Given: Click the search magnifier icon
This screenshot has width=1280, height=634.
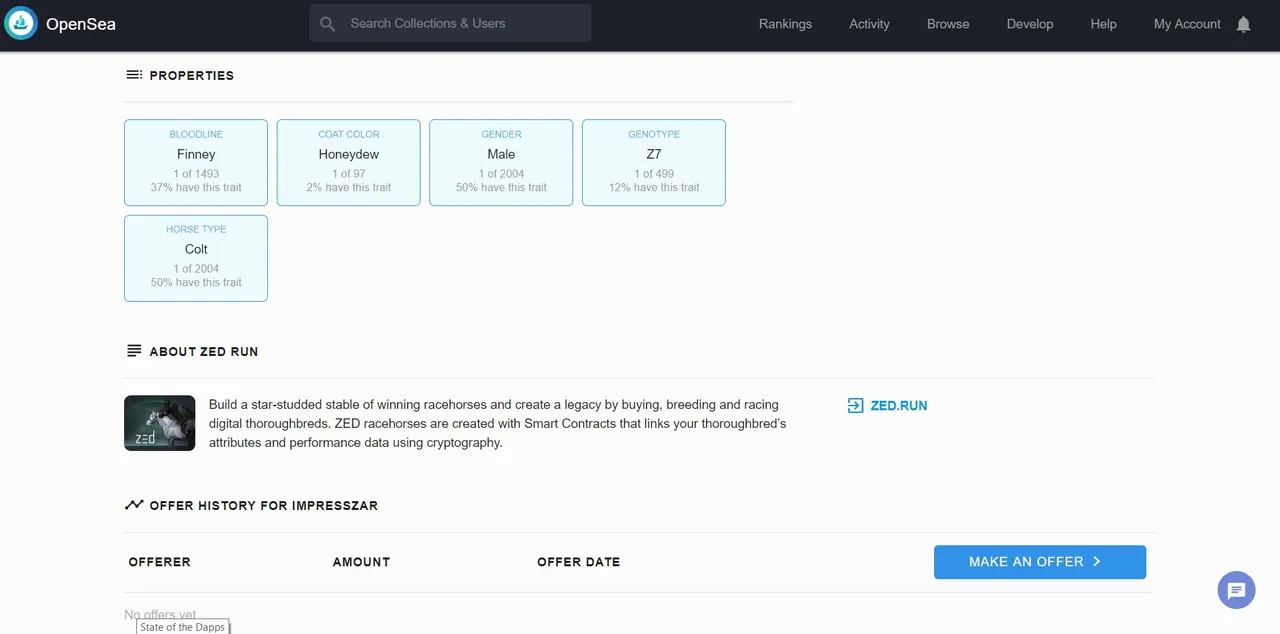Looking at the screenshot, I should (327, 23).
